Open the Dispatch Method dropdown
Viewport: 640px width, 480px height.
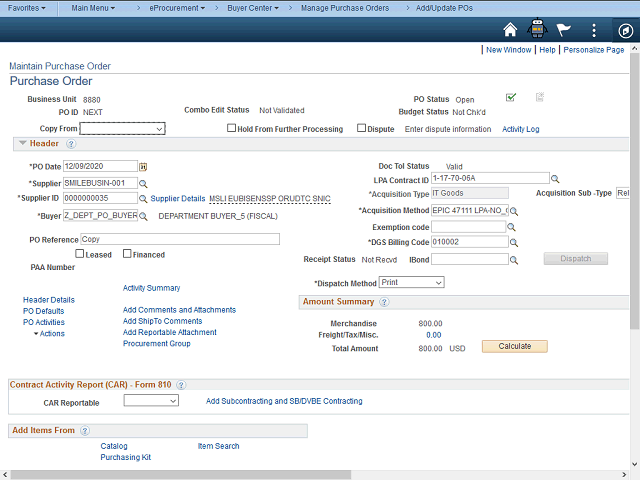(411, 283)
